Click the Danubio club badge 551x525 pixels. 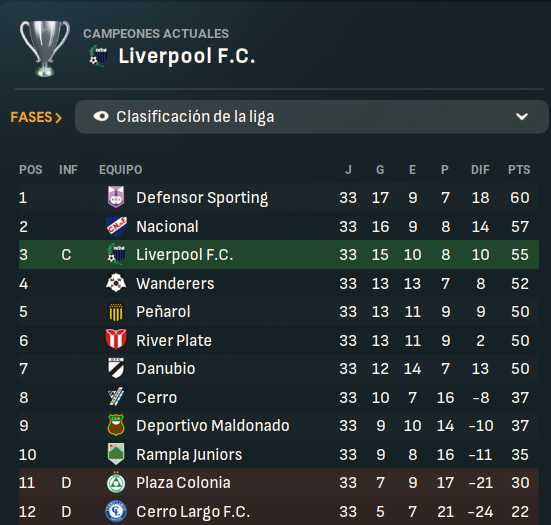(x=116, y=368)
